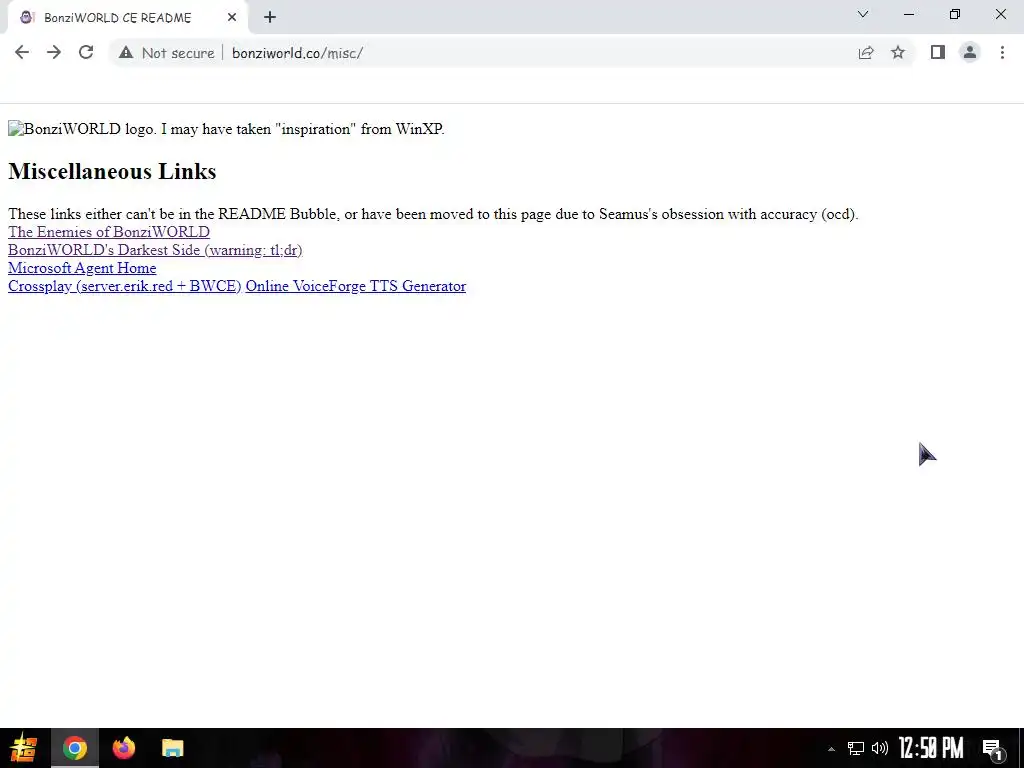The height and width of the screenshot is (768, 1024).
Task: Open the Start menu icon
Action: click(x=24, y=748)
